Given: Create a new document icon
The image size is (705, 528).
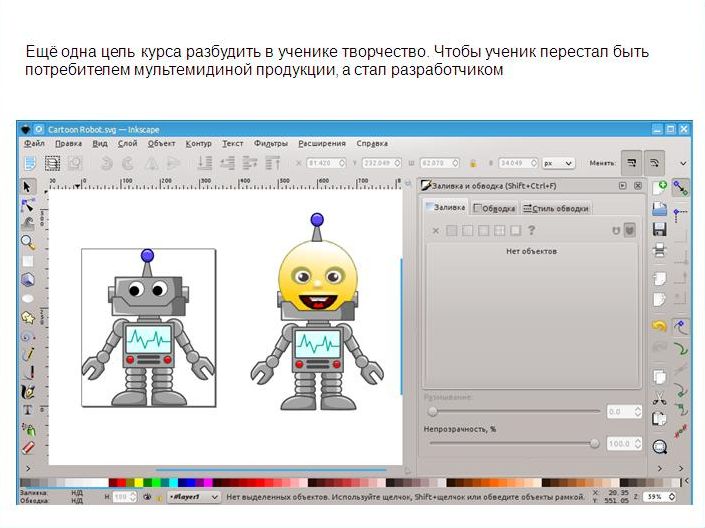Looking at the screenshot, I should pyautogui.click(x=660, y=187).
